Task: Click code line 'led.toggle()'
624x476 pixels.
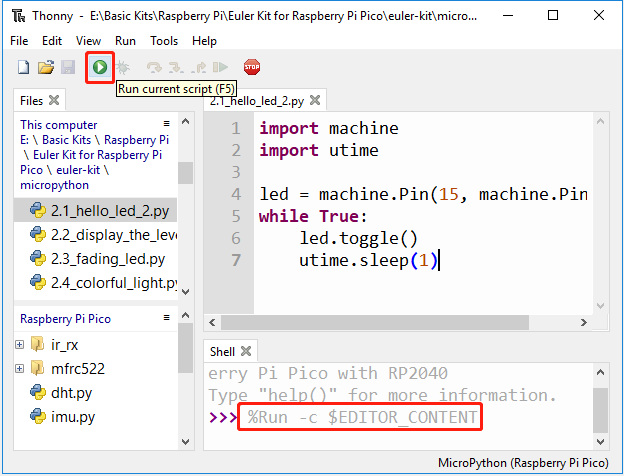Action: (358, 238)
